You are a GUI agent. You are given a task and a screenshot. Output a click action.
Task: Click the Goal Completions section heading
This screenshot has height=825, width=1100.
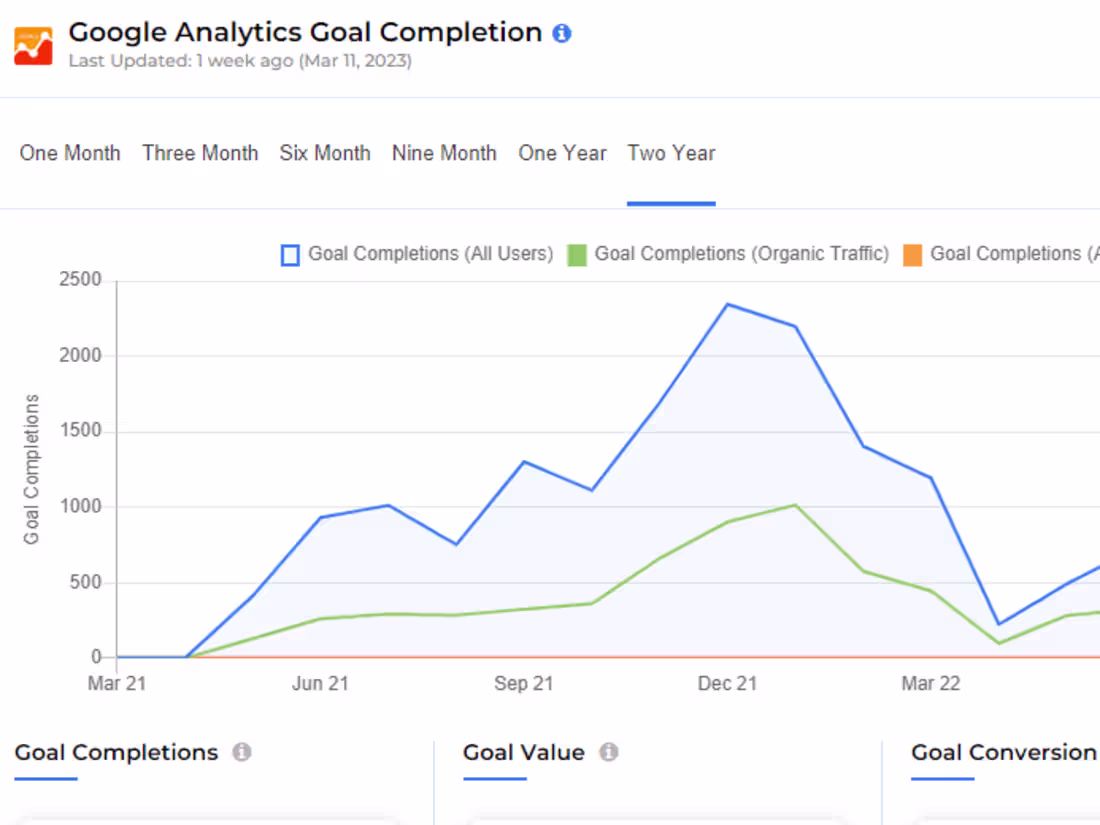pyautogui.click(x=116, y=752)
